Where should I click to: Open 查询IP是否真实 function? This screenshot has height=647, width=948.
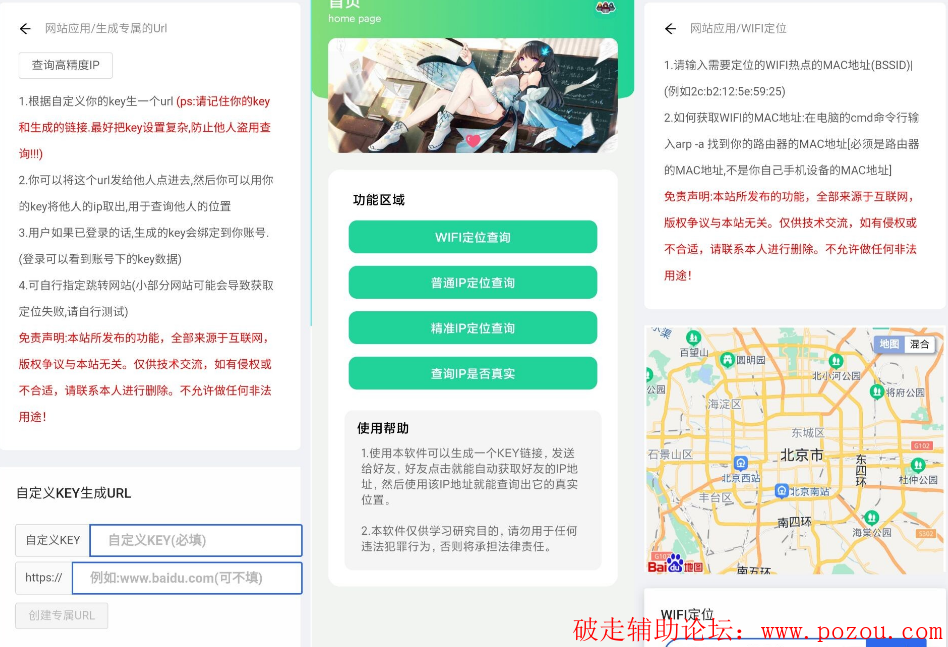click(472, 373)
